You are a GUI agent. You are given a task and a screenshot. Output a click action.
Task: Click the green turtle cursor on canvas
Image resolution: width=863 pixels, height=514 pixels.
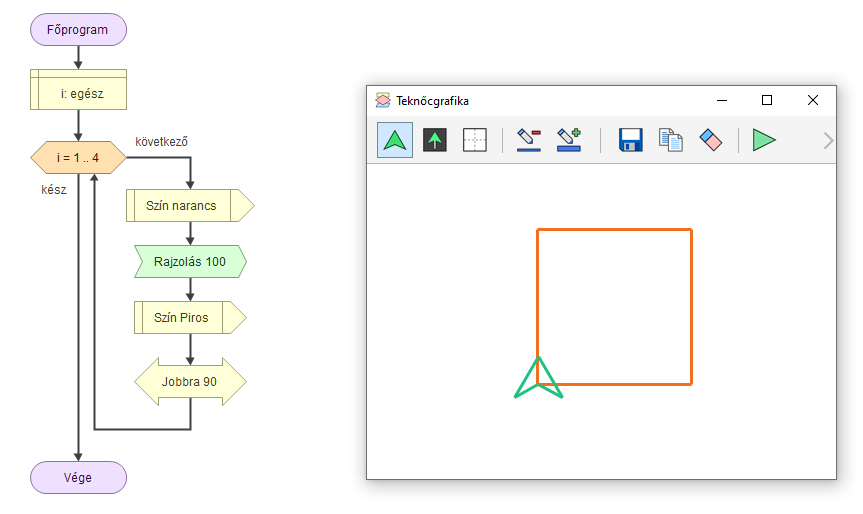[x=539, y=380]
